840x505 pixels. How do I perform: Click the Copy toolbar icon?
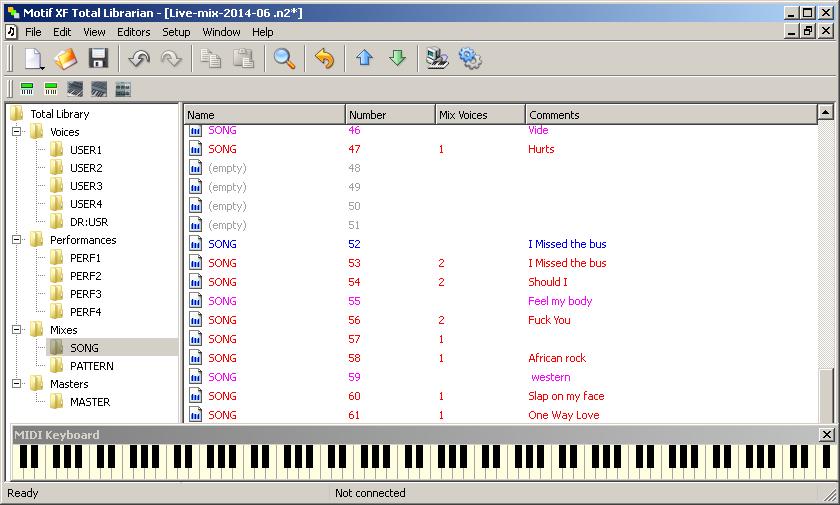[x=211, y=58]
